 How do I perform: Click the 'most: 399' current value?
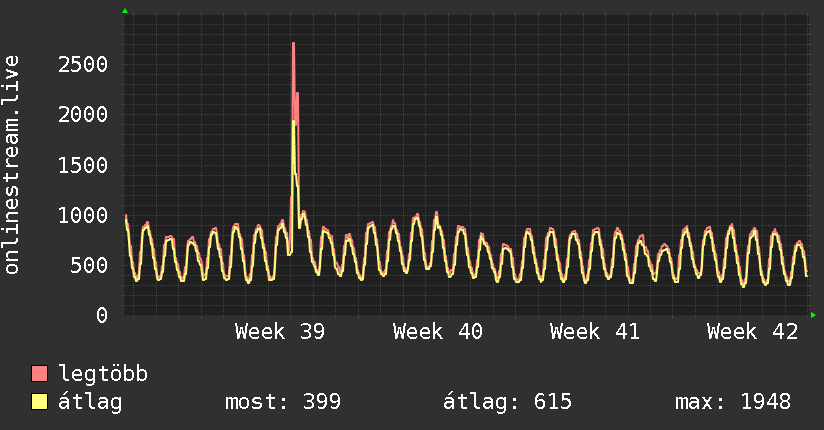(x=283, y=402)
